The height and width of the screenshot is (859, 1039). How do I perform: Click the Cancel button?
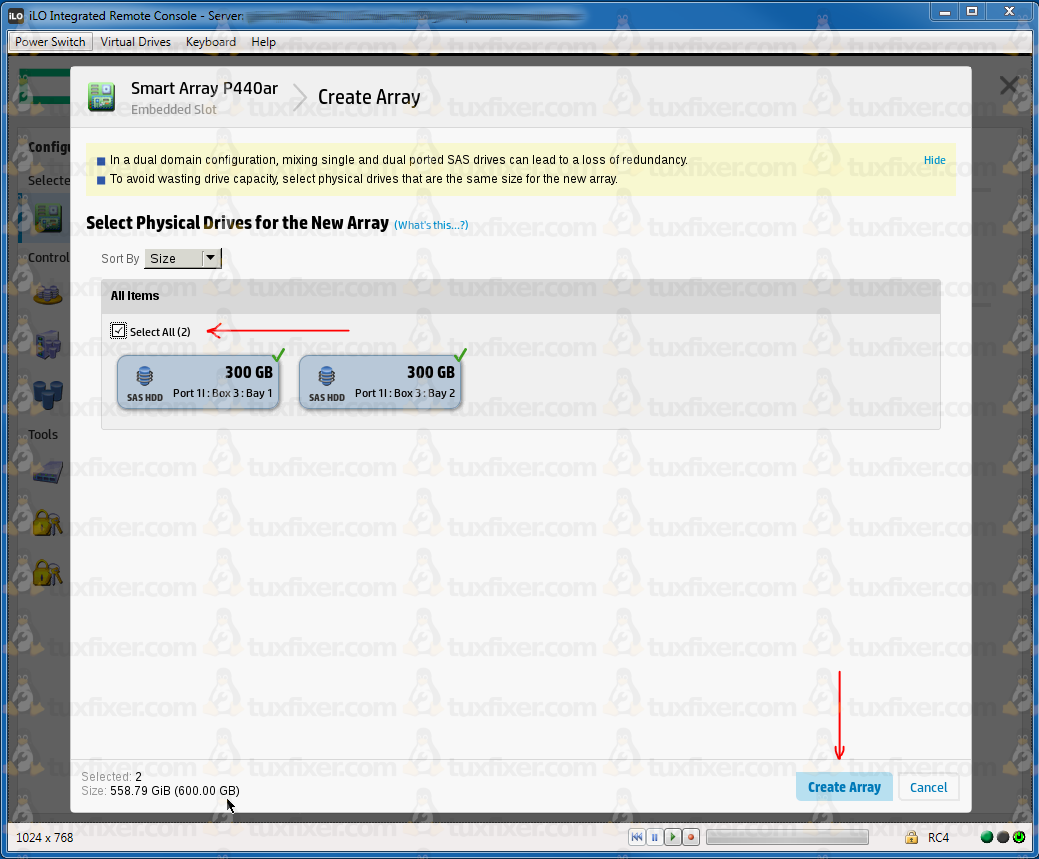(x=928, y=787)
